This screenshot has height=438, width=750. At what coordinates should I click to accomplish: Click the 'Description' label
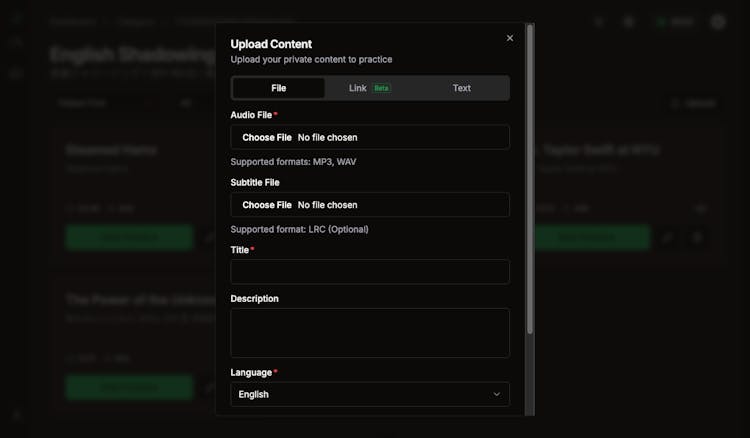click(254, 298)
